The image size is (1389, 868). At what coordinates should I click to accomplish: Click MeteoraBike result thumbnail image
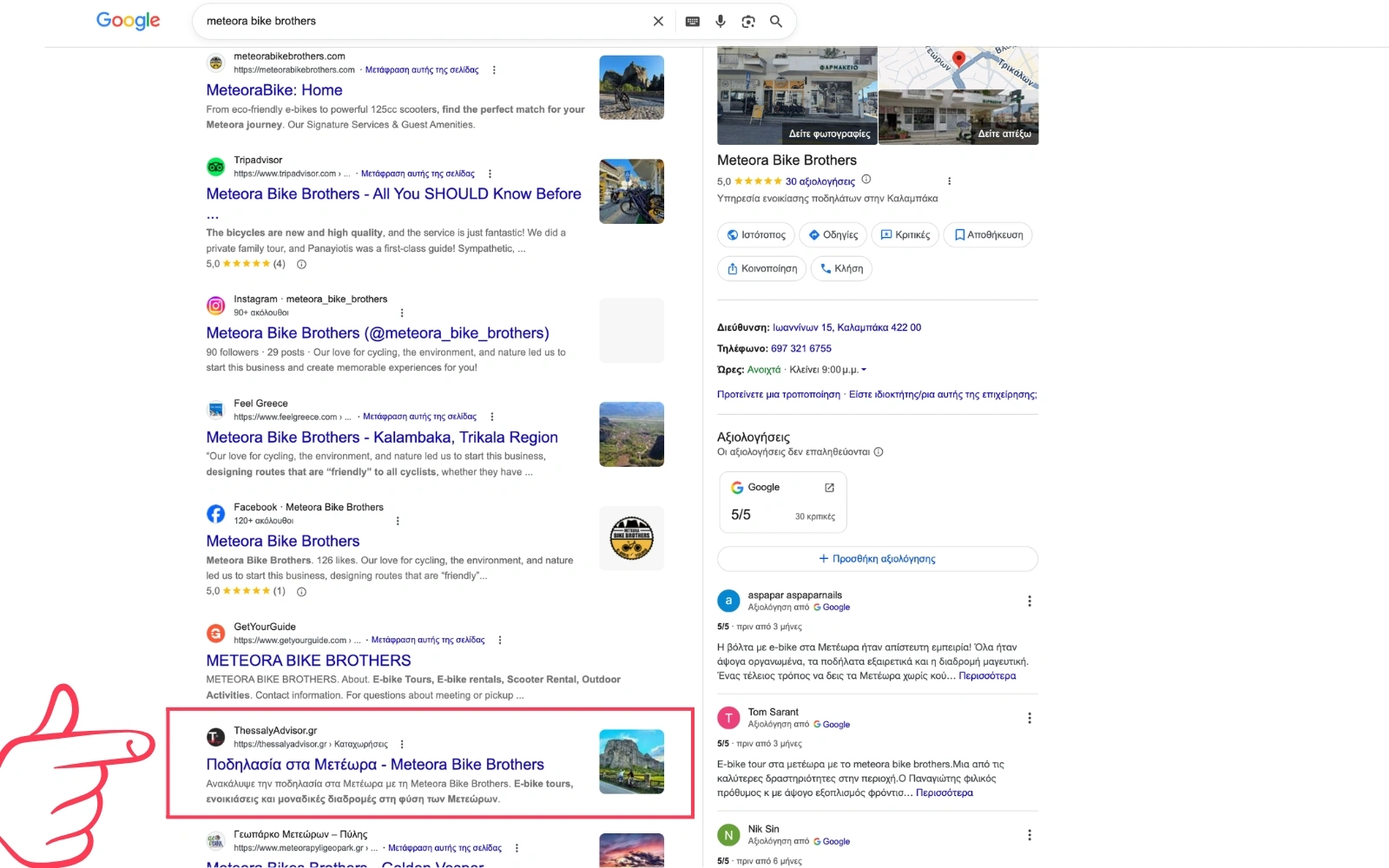tap(632, 88)
